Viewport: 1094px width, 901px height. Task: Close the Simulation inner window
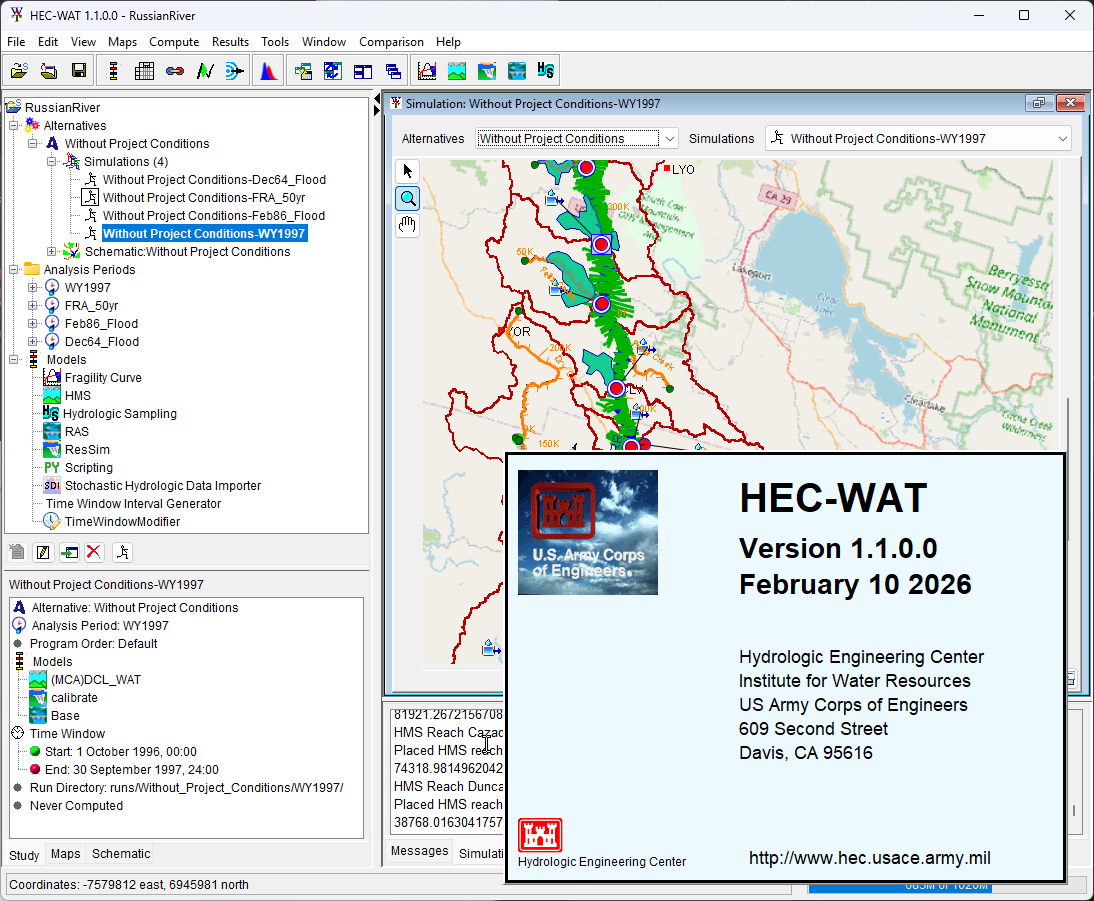tap(1070, 103)
